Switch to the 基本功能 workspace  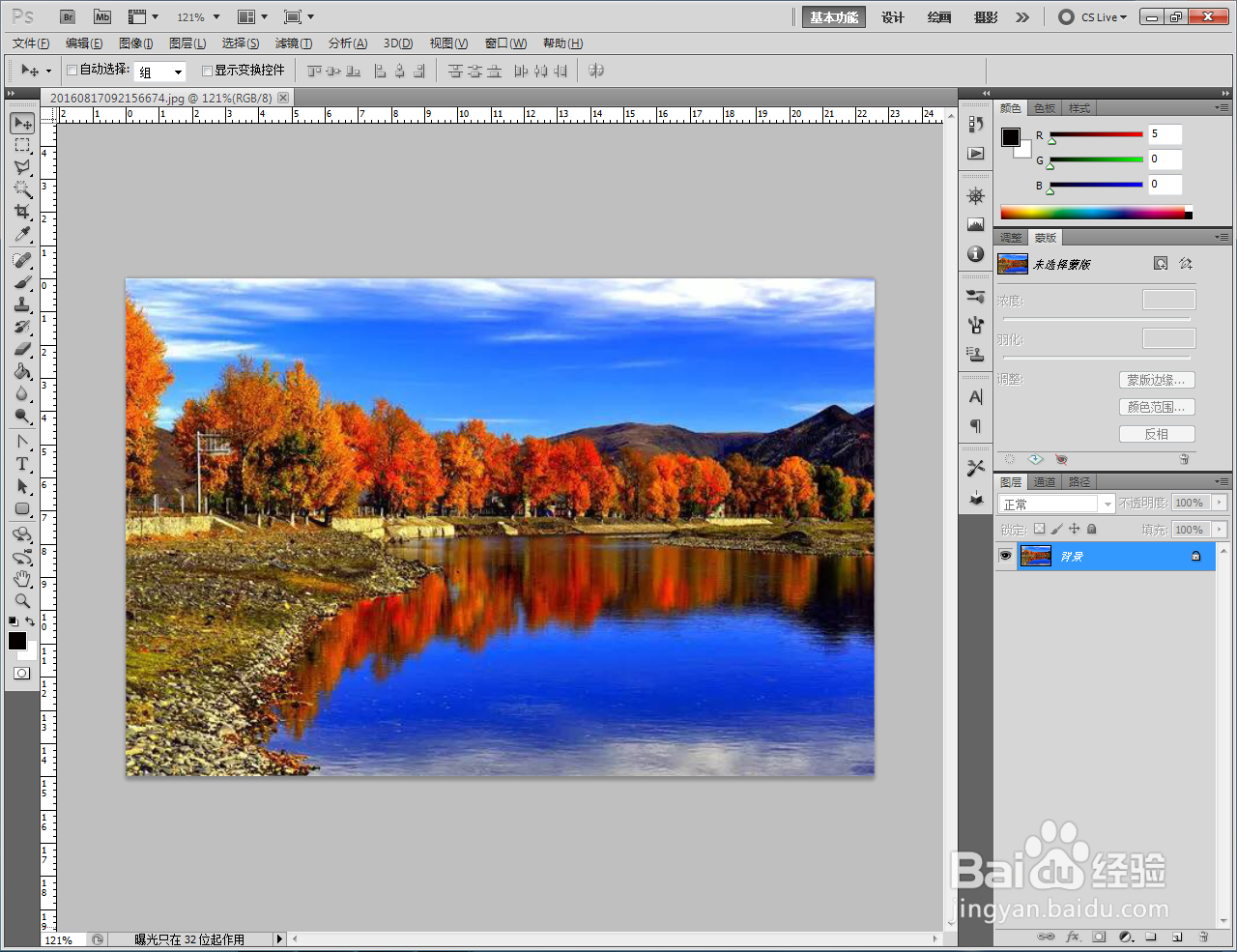pos(834,17)
